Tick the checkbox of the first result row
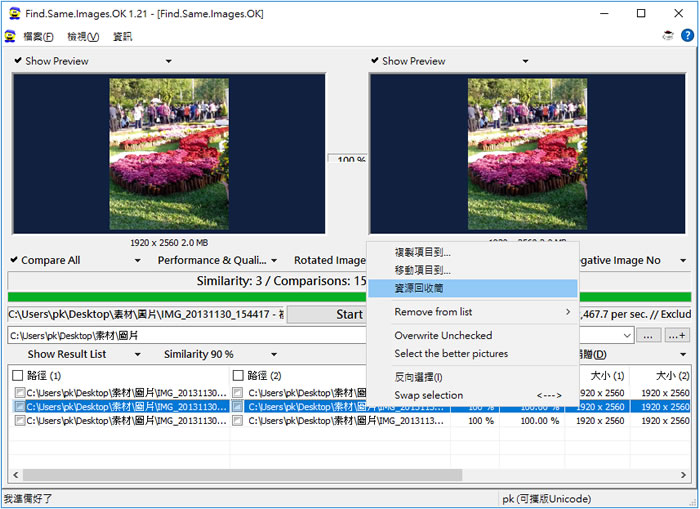The image size is (700, 509). click(x=20, y=393)
